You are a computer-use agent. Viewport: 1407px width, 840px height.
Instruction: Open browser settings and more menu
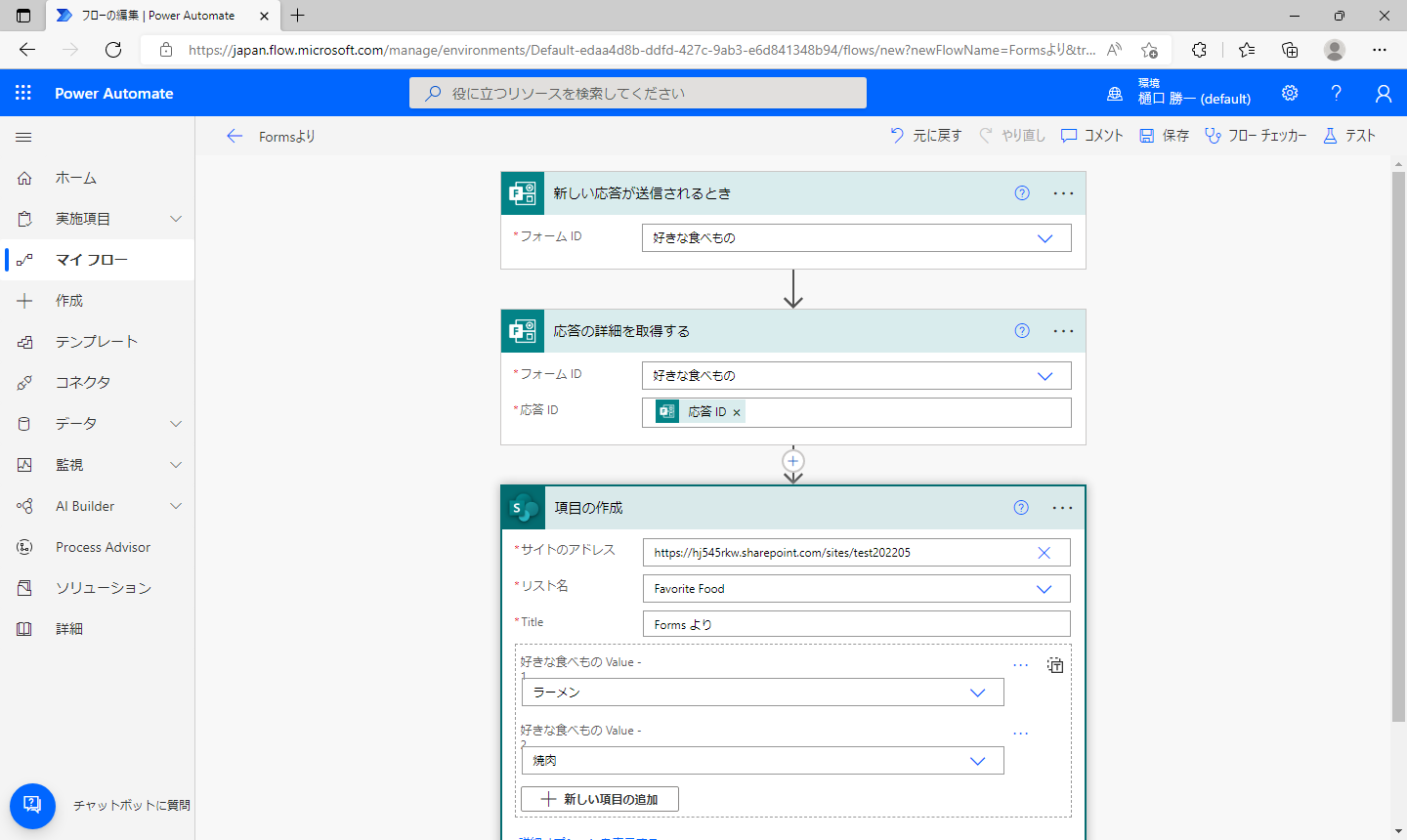[x=1380, y=50]
